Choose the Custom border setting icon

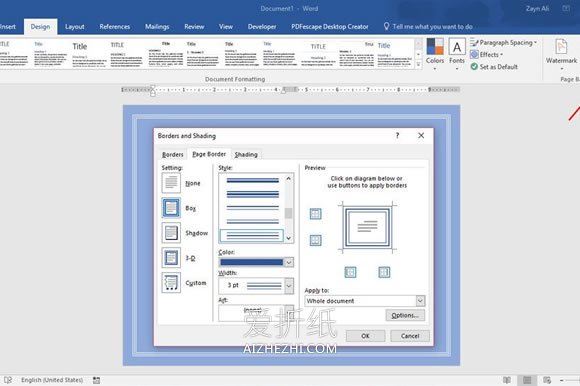(171, 282)
